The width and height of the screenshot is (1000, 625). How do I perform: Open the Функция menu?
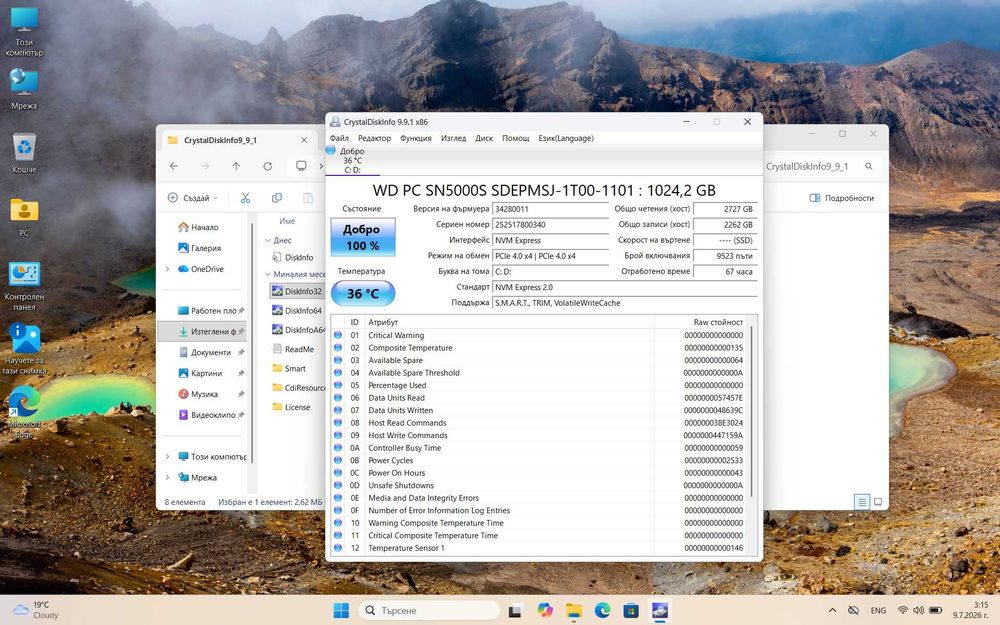tap(415, 138)
